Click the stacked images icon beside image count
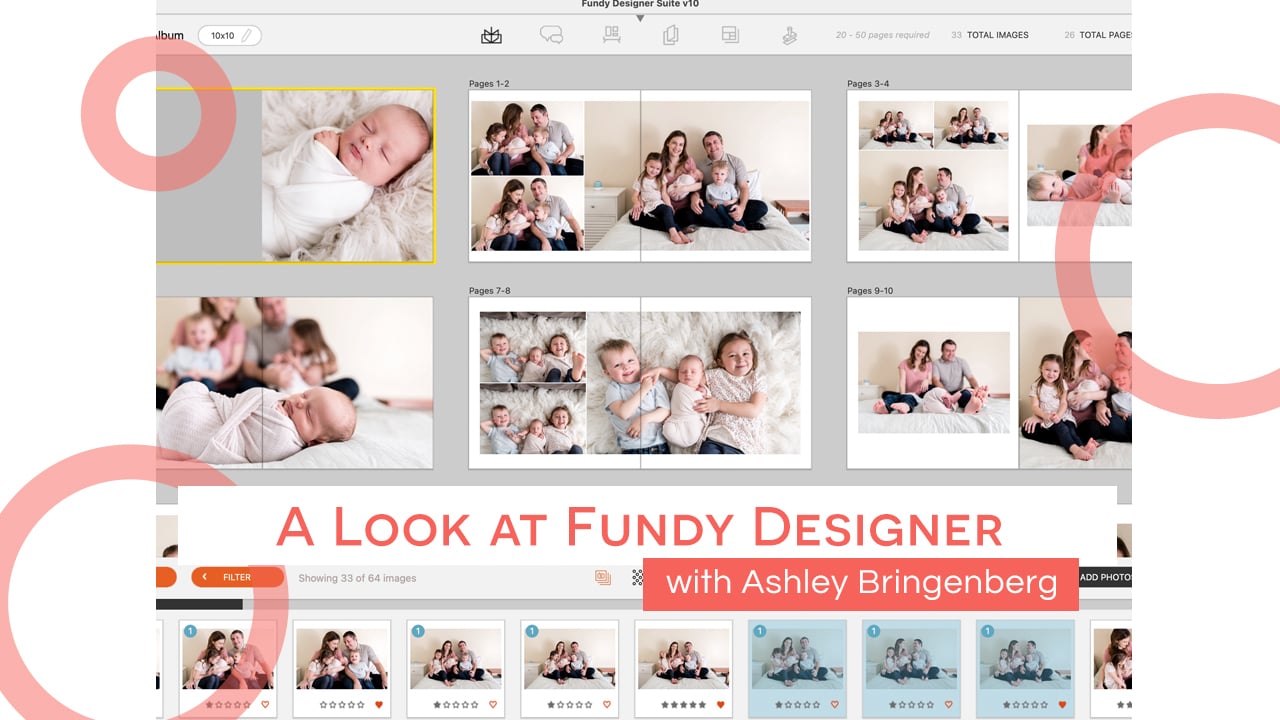Screen dimensions: 1280x720 603,577
